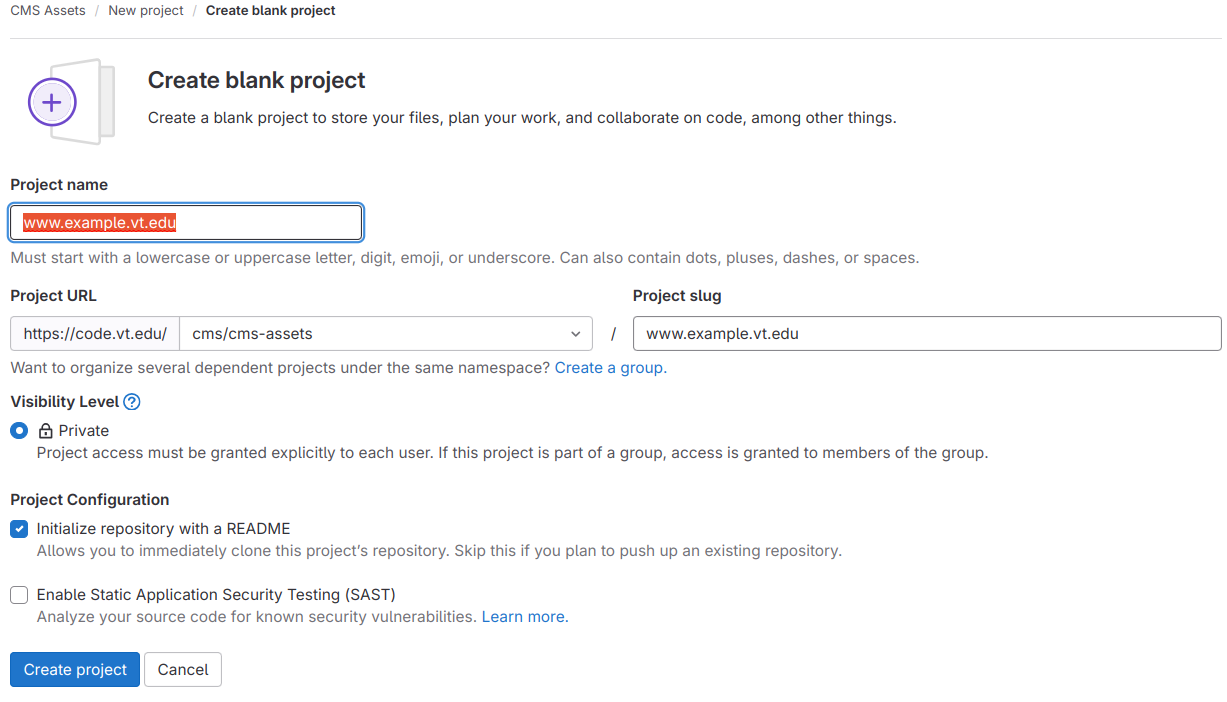The height and width of the screenshot is (702, 1227).
Task: Open the Create a group link
Action: click(x=608, y=367)
